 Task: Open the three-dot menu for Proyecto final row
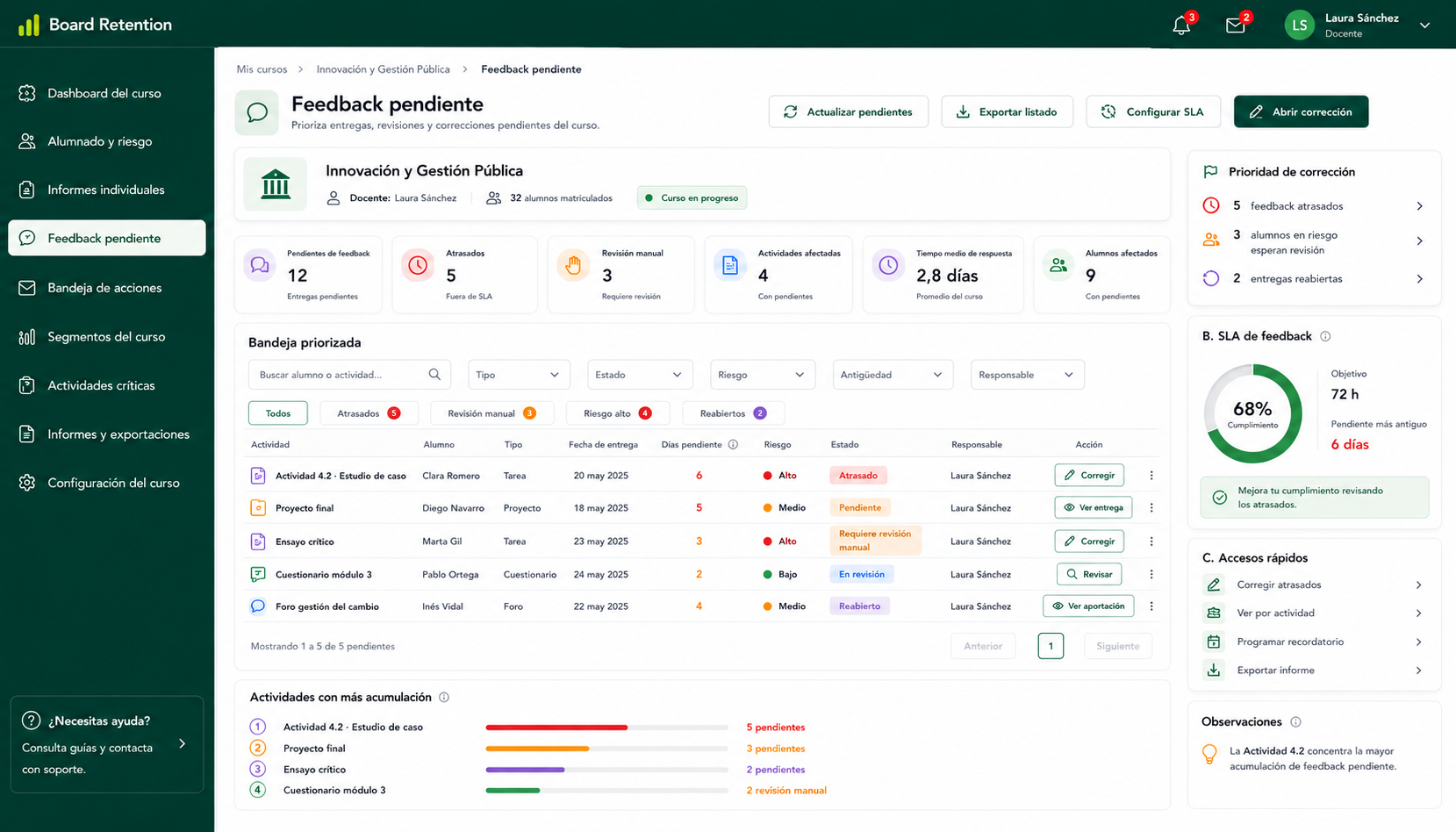click(1151, 507)
